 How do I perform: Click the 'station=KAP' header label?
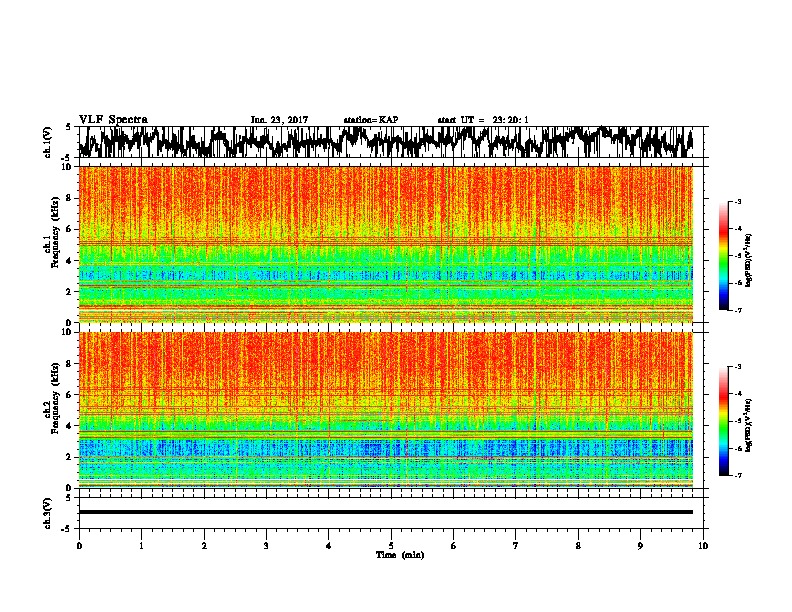pos(371,120)
